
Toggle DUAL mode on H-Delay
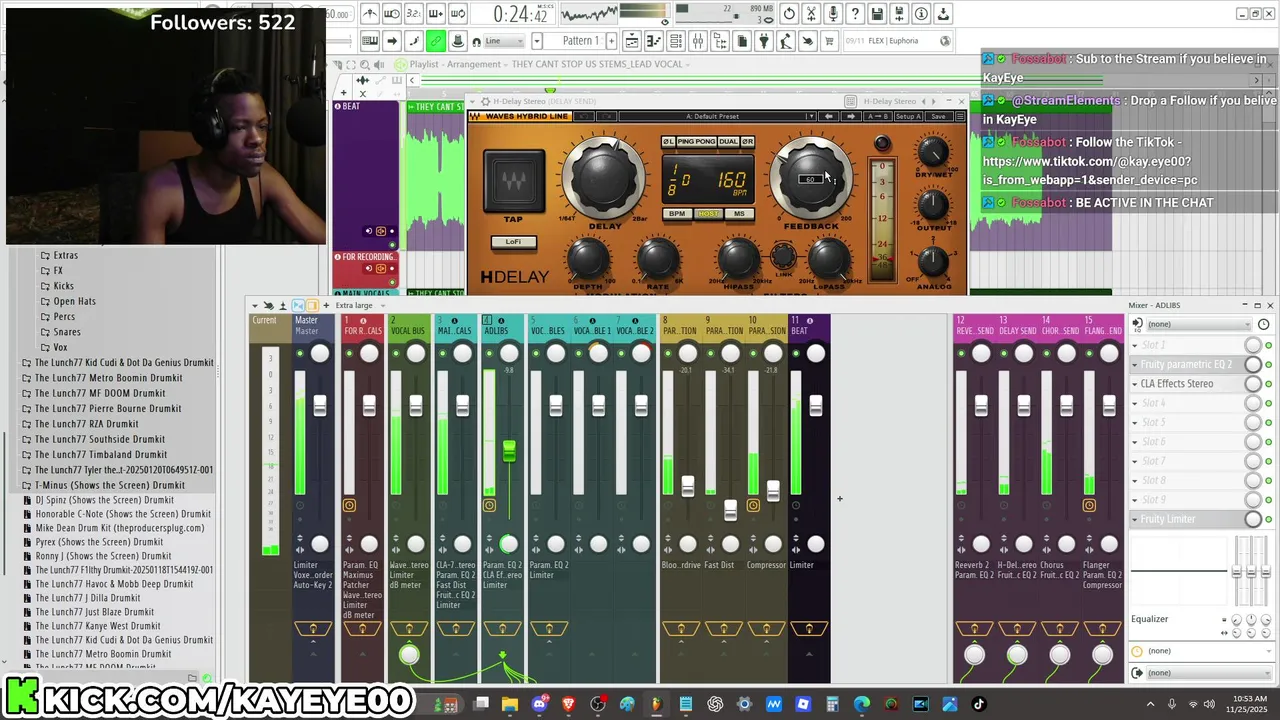728,142
